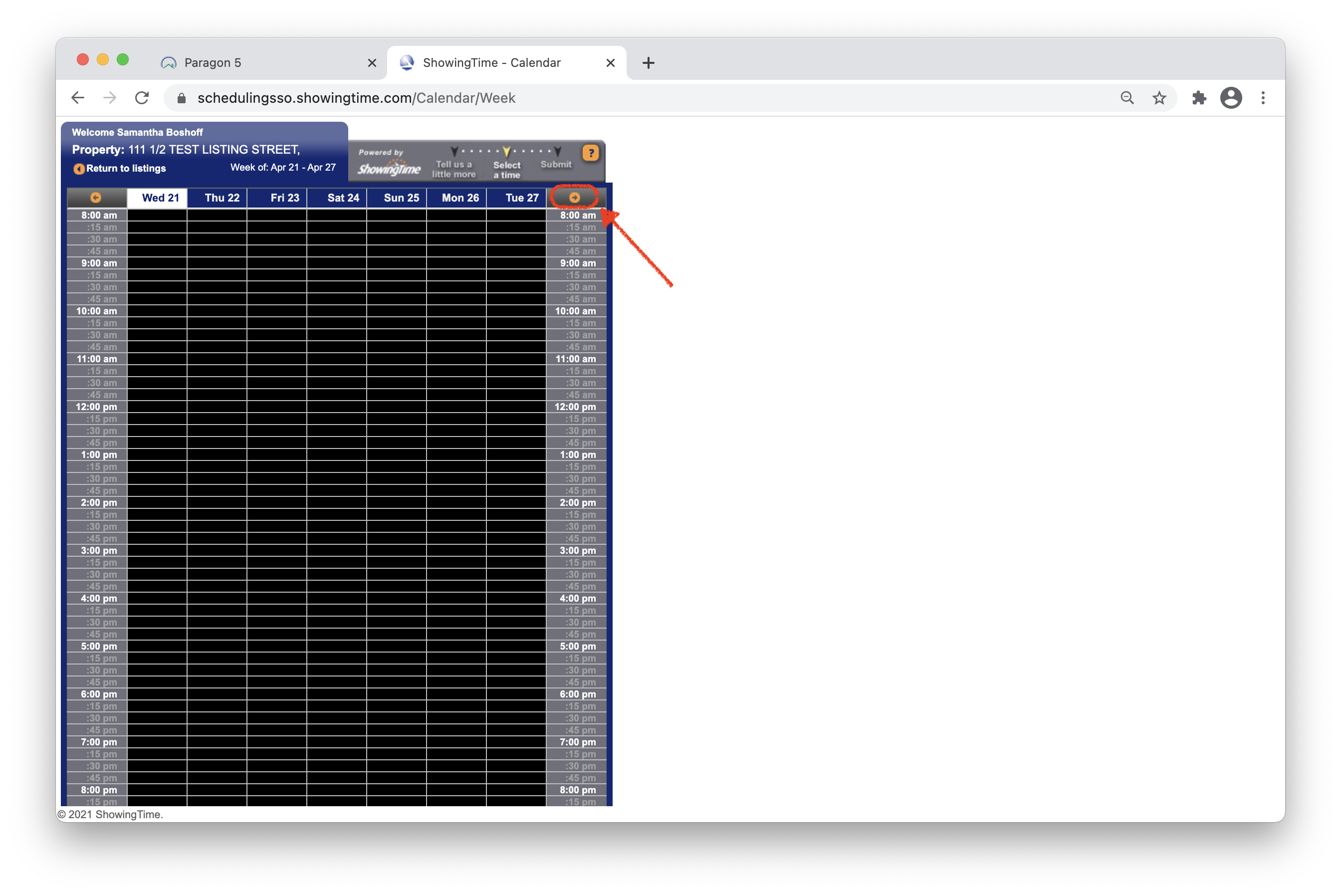Image resolution: width=1341 pixels, height=896 pixels.
Task: Select the Wed 21 day column header
Action: [x=157, y=198]
